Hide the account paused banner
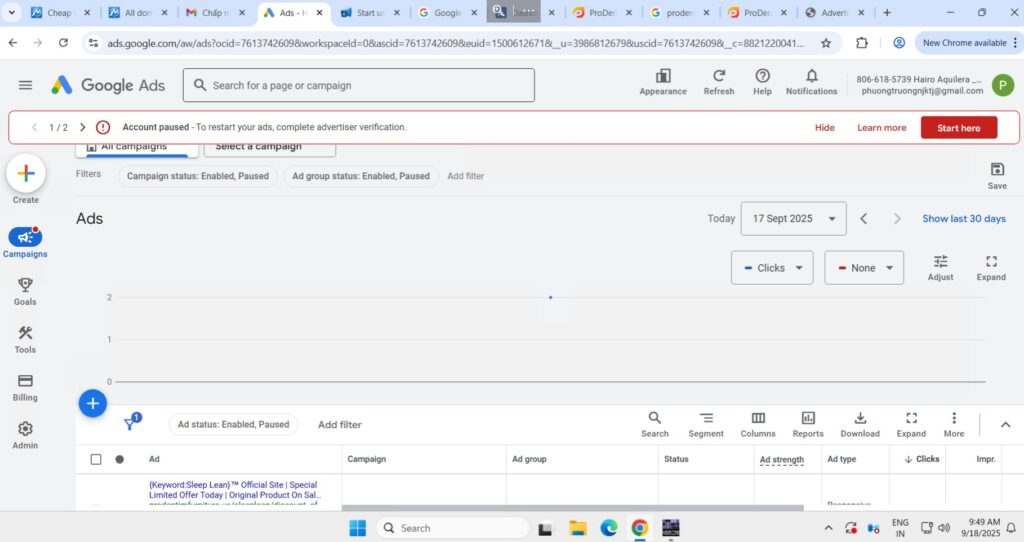 pos(824,128)
